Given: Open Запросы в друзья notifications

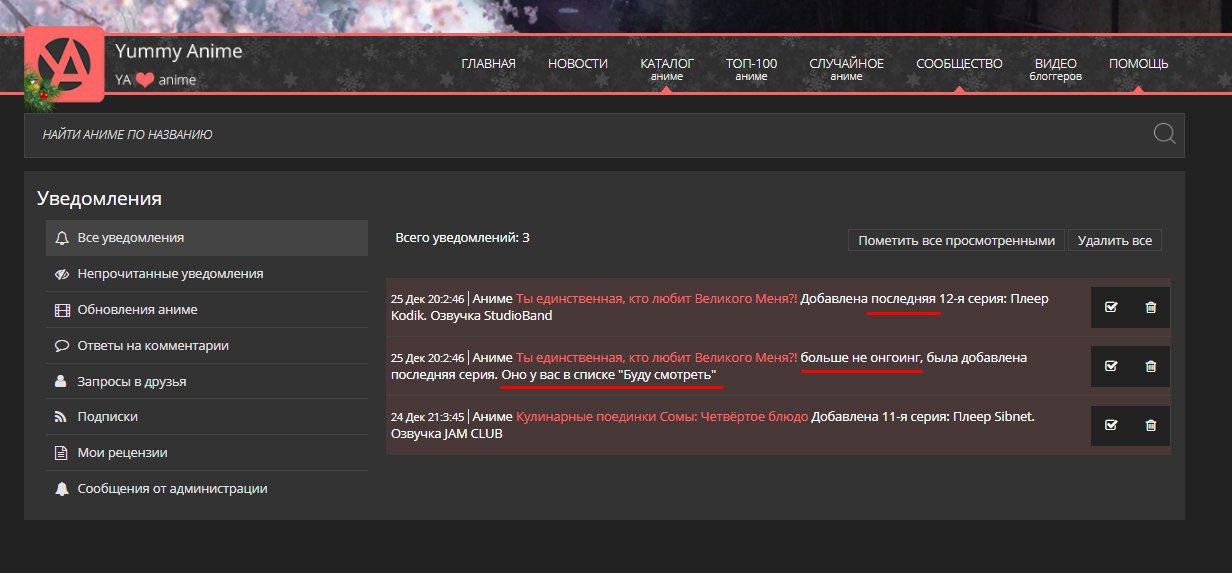Looking at the screenshot, I should 207,381.
